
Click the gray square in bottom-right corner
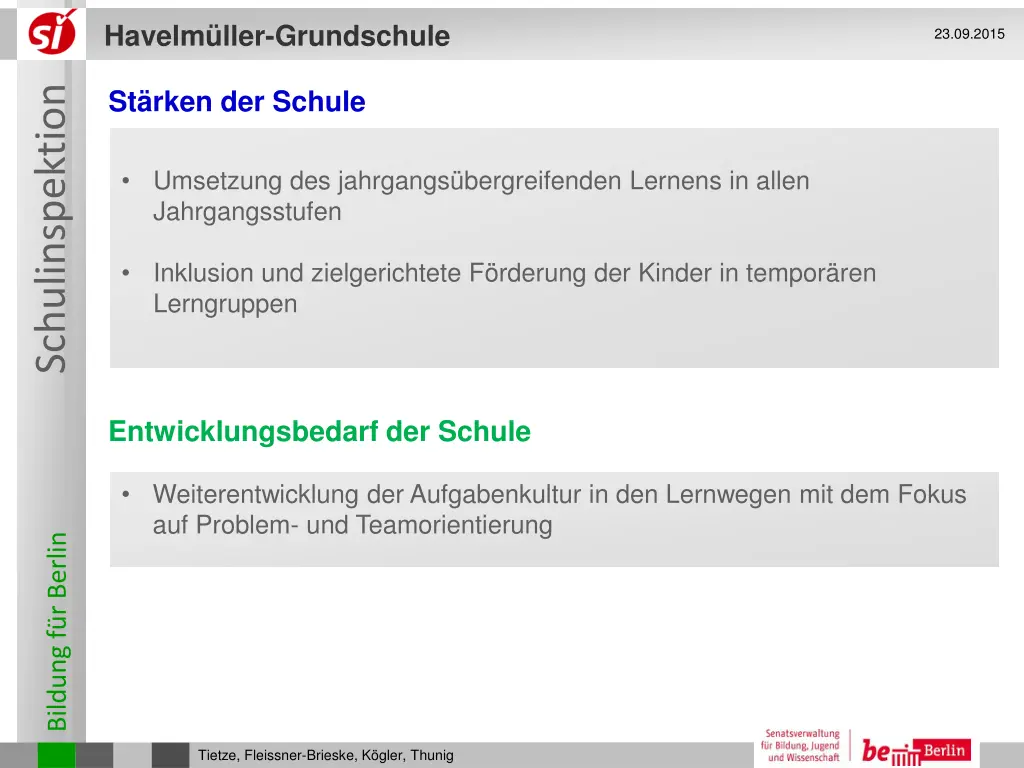pyautogui.click(x=1000, y=754)
